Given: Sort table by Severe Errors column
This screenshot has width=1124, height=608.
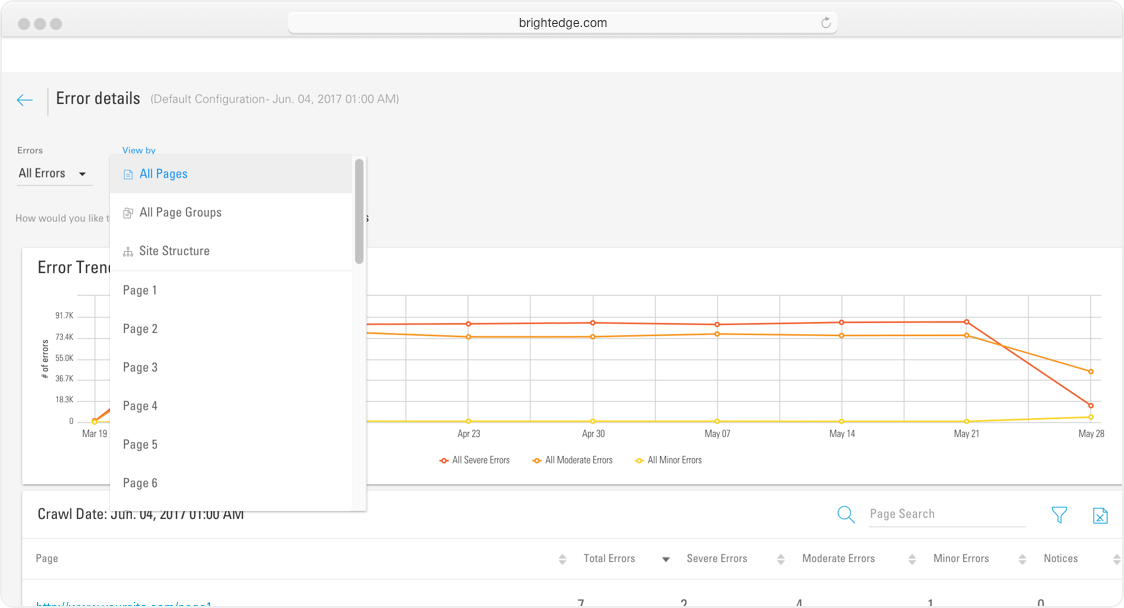Looking at the screenshot, I should (x=717, y=559).
